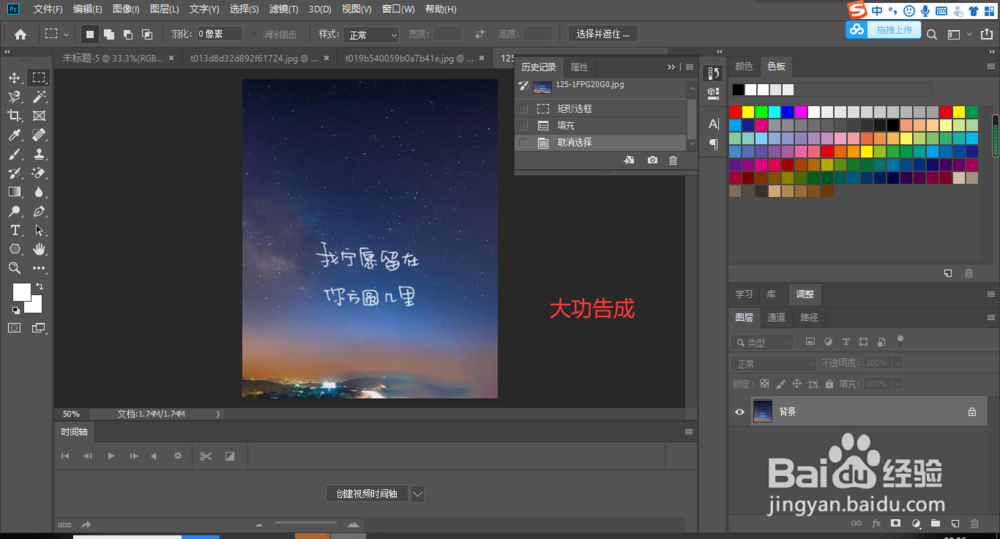This screenshot has width=1000, height=539.
Task: Open search magnifier icon at top right
Action: click(x=932, y=34)
